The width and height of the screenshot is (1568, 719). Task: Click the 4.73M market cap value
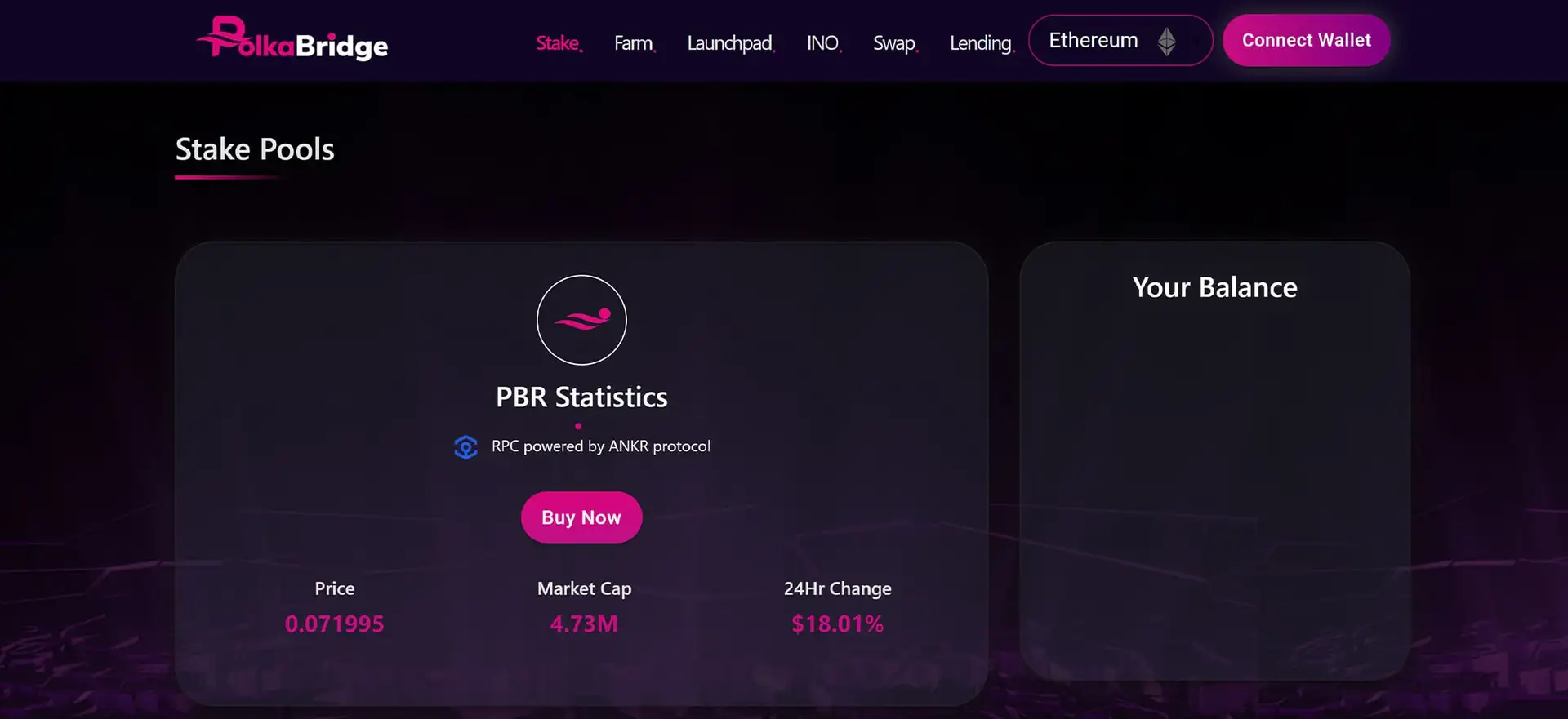[x=584, y=624]
